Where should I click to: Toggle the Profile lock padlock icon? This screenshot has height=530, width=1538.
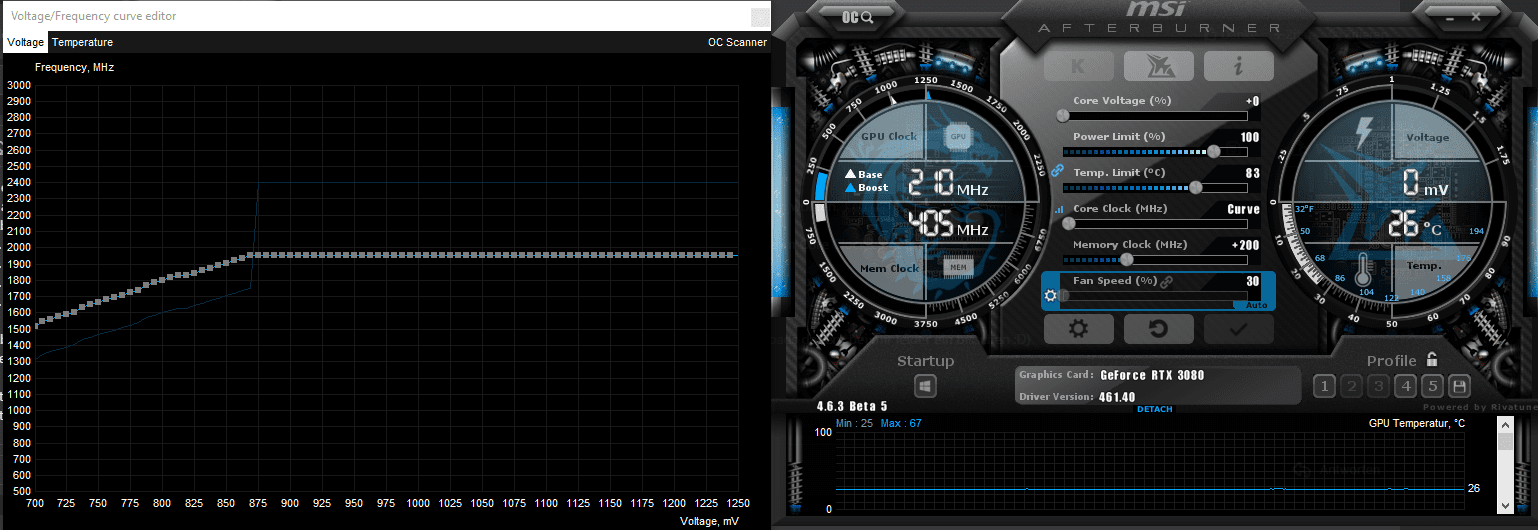coord(1432,360)
